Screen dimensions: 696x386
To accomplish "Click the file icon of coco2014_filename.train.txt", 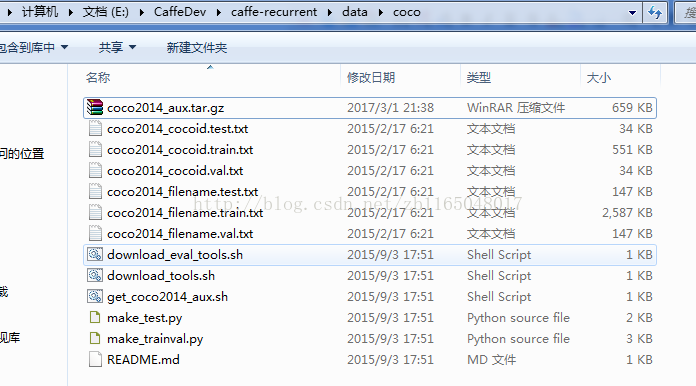I will (95, 213).
